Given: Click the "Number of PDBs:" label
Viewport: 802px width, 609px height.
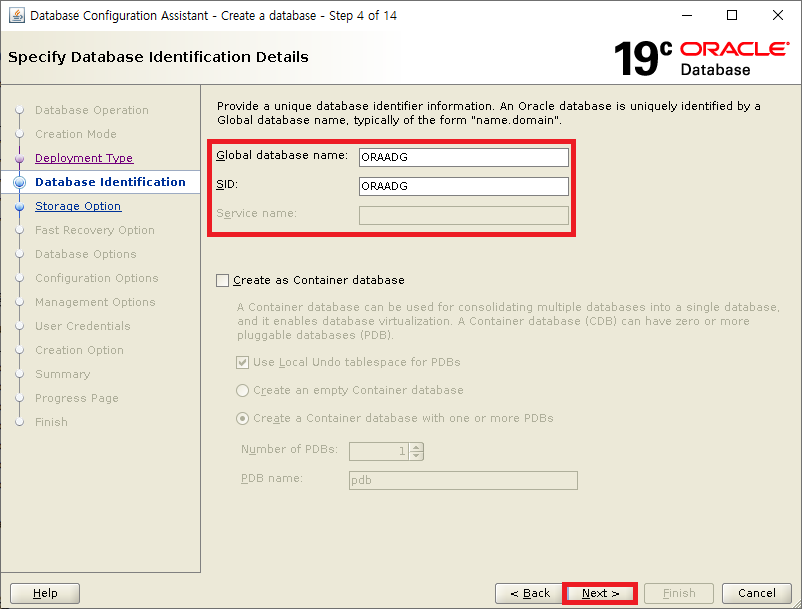Looking at the screenshot, I should 289,449.
